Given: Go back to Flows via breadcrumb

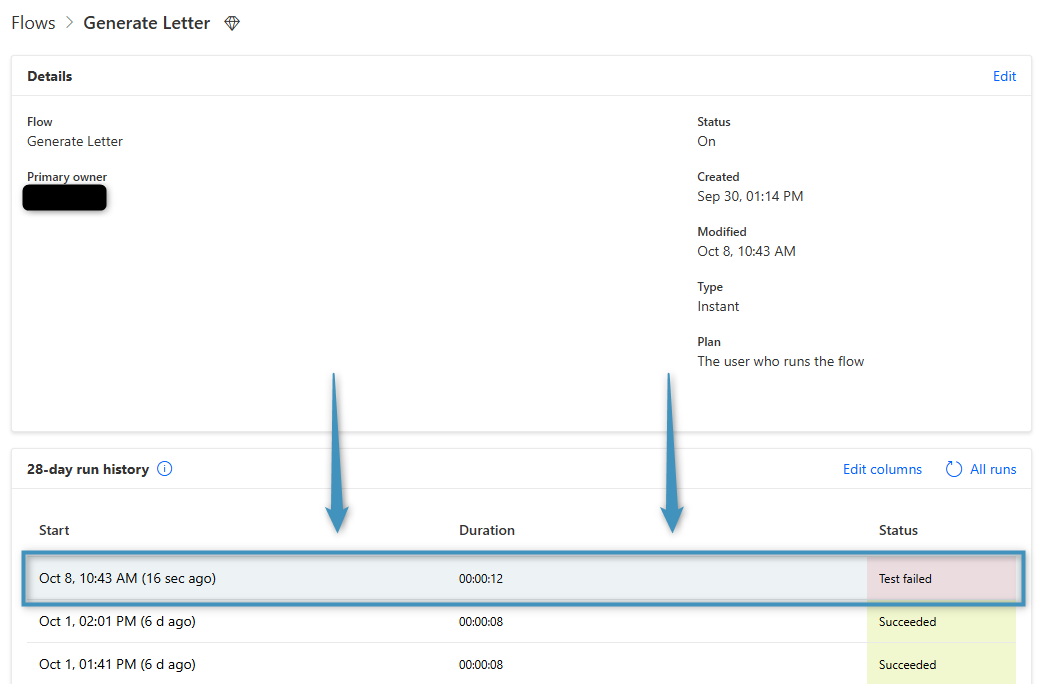Looking at the screenshot, I should [33, 23].
